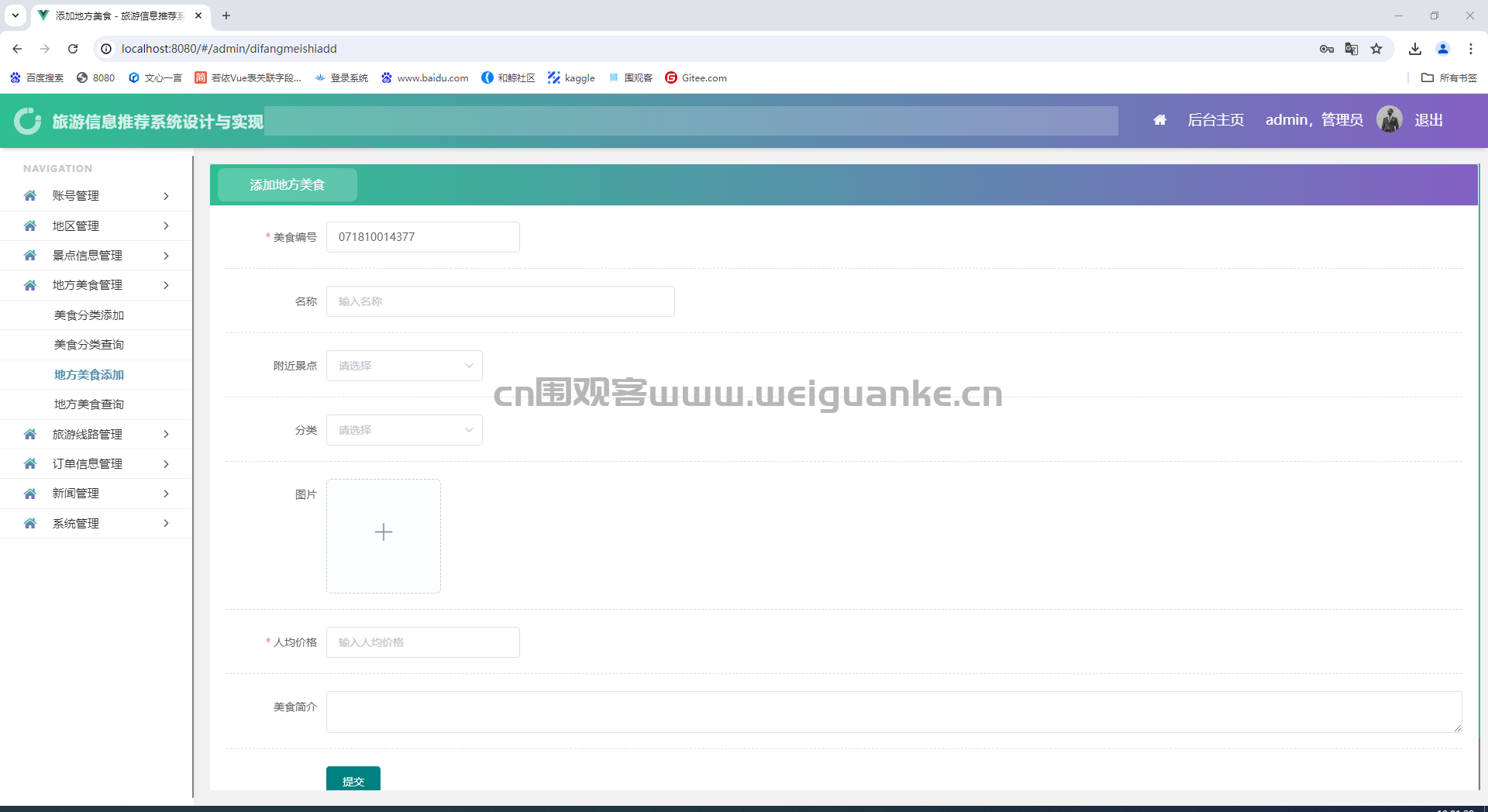Select 地方美食查询 submenu item
The width and height of the screenshot is (1488, 812).
pyautogui.click(x=89, y=404)
